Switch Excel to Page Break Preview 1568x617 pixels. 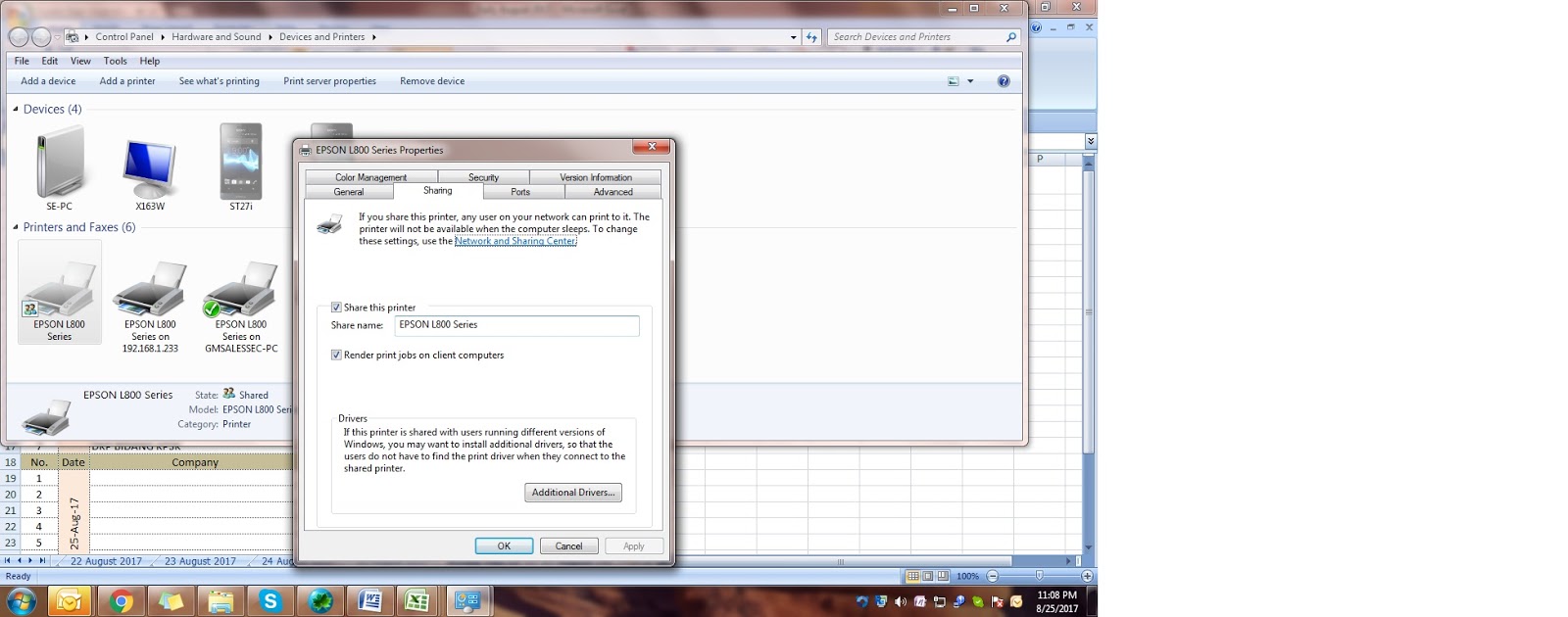click(x=943, y=576)
